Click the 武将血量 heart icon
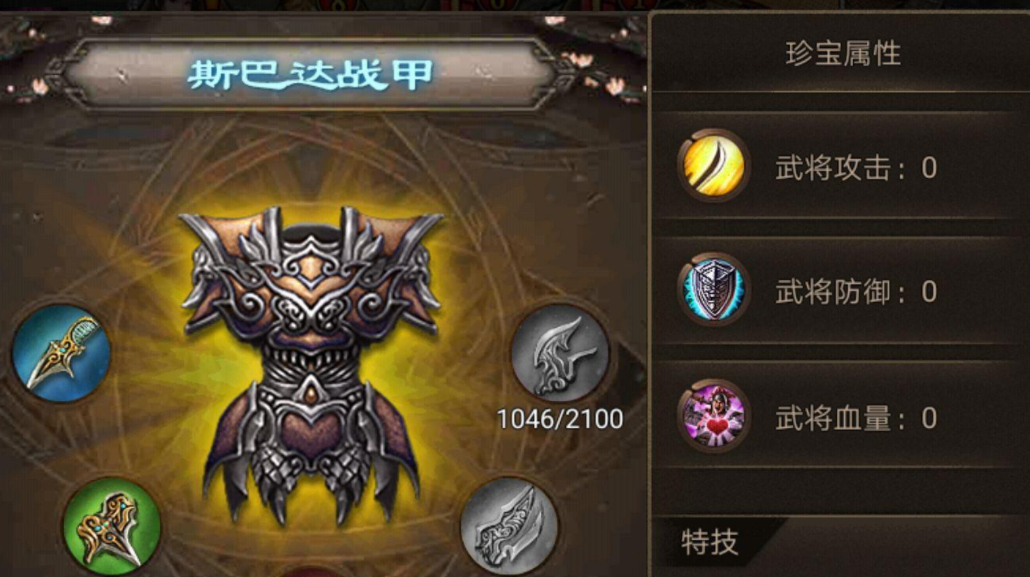Screen dimensions: 1030x577 point(713,415)
